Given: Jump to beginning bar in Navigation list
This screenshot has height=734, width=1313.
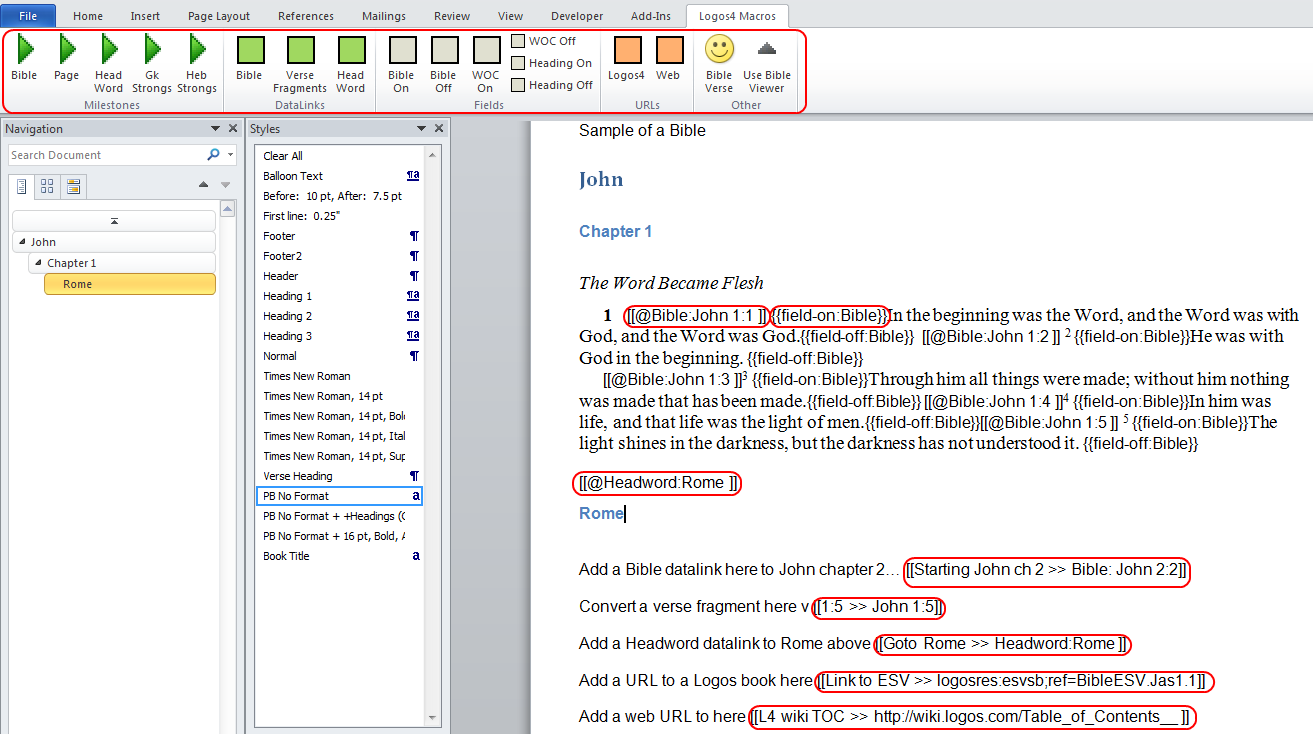Looking at the screenshot, I should [114, 220].
